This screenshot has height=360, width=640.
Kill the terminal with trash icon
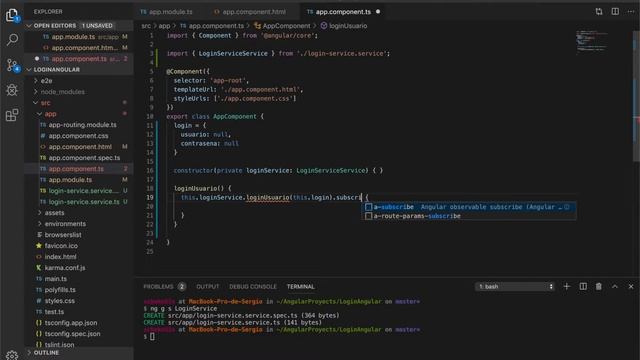pyautogui.click(x=598, y=287)
